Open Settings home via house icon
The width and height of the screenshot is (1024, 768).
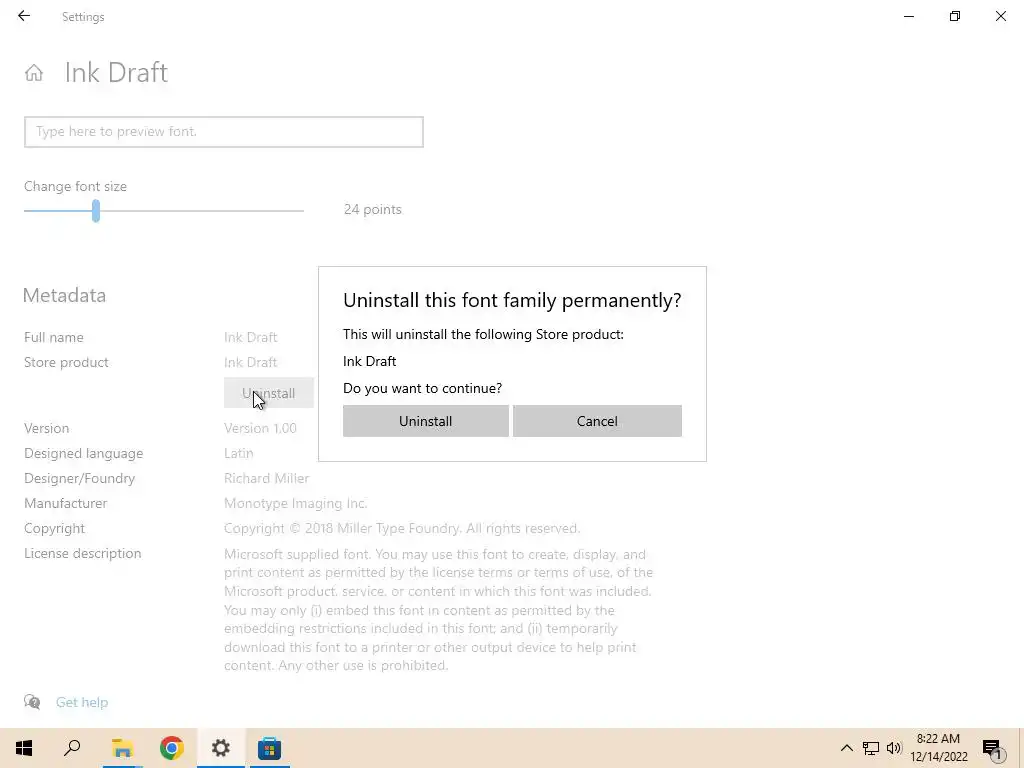(x=34, y=72)
